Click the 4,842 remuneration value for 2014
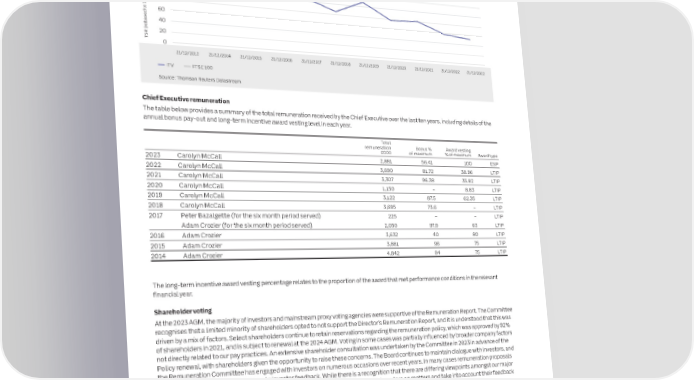 393,253
